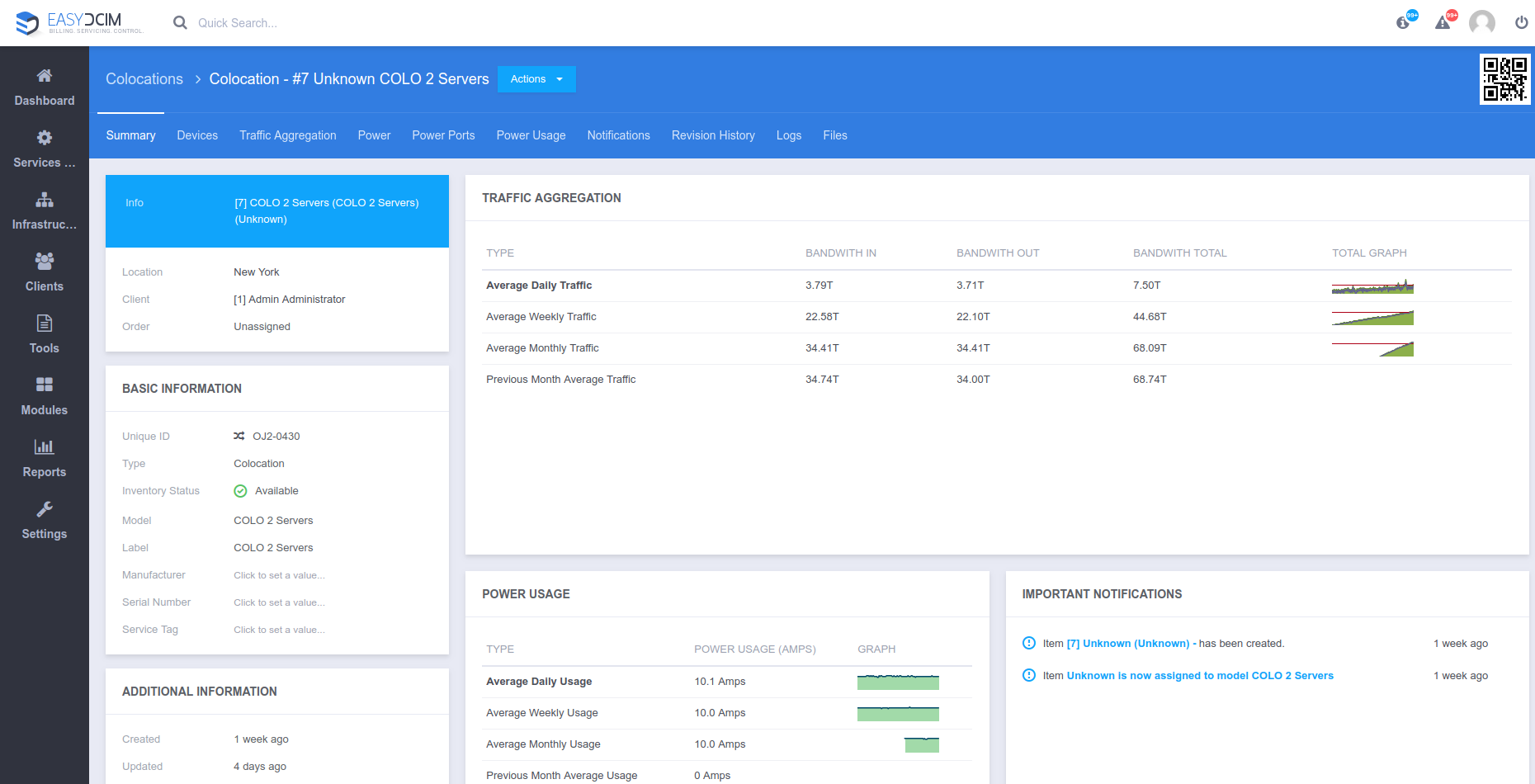Image resolution: width=1535 pixels, height=784 pixels.
Task: Open 'Unknown is now assigned to model' link
Action: click(x=1200, y=676)
